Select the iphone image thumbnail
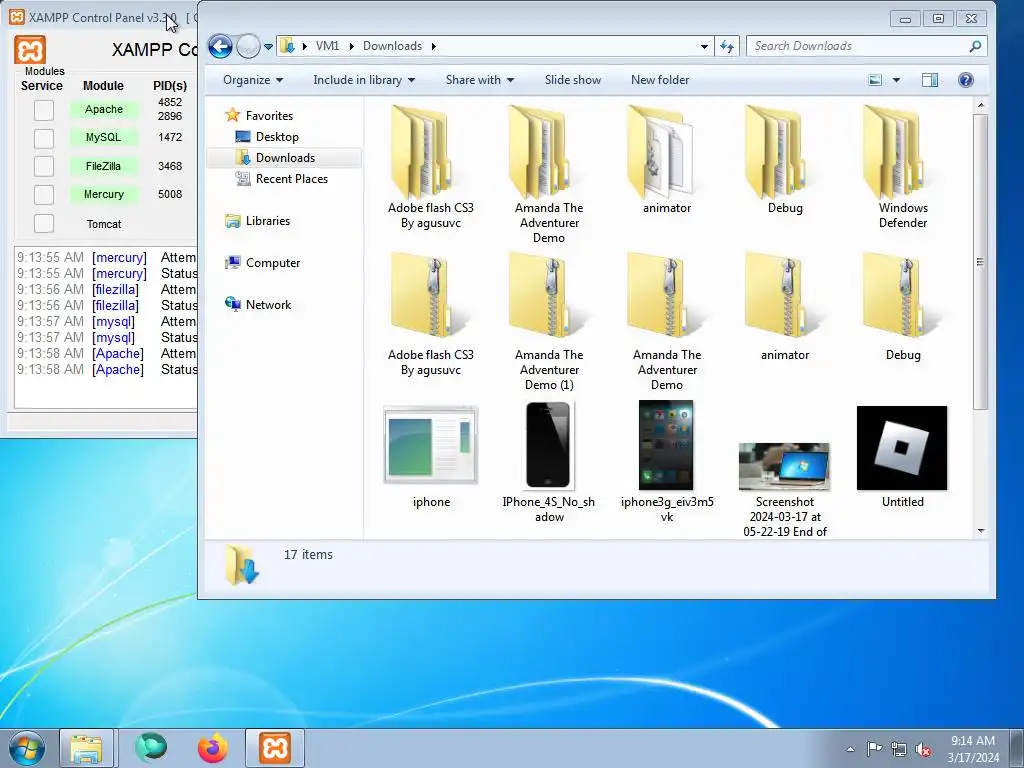This screenshot has width=1024, height=768. pos(431,446)
